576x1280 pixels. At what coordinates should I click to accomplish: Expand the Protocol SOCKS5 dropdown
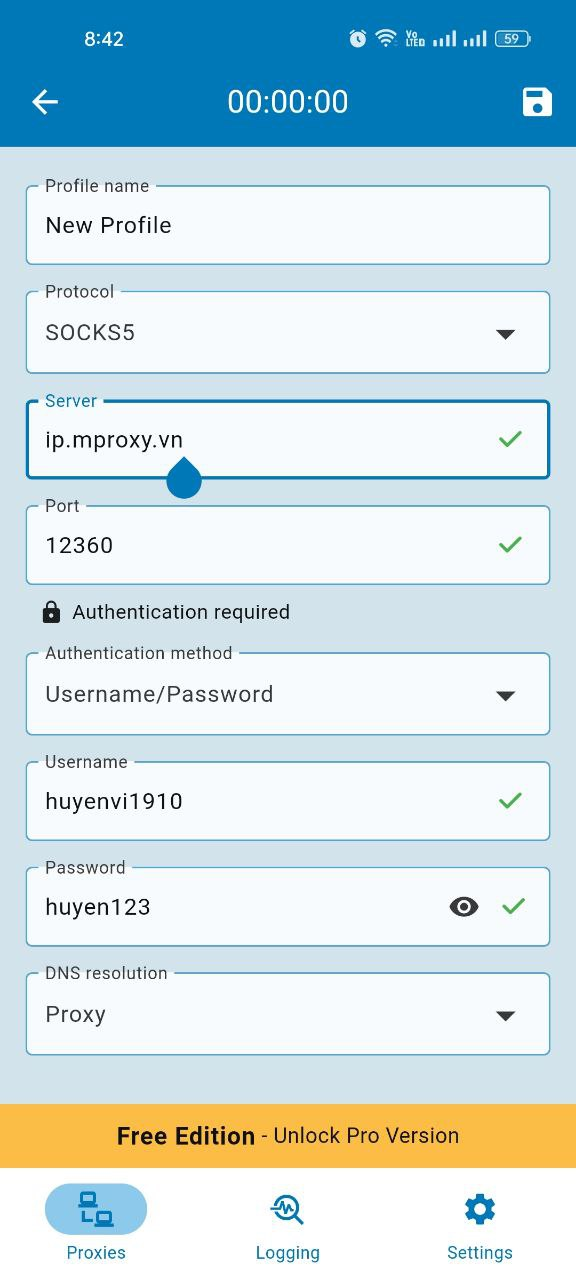coord(288,332)
